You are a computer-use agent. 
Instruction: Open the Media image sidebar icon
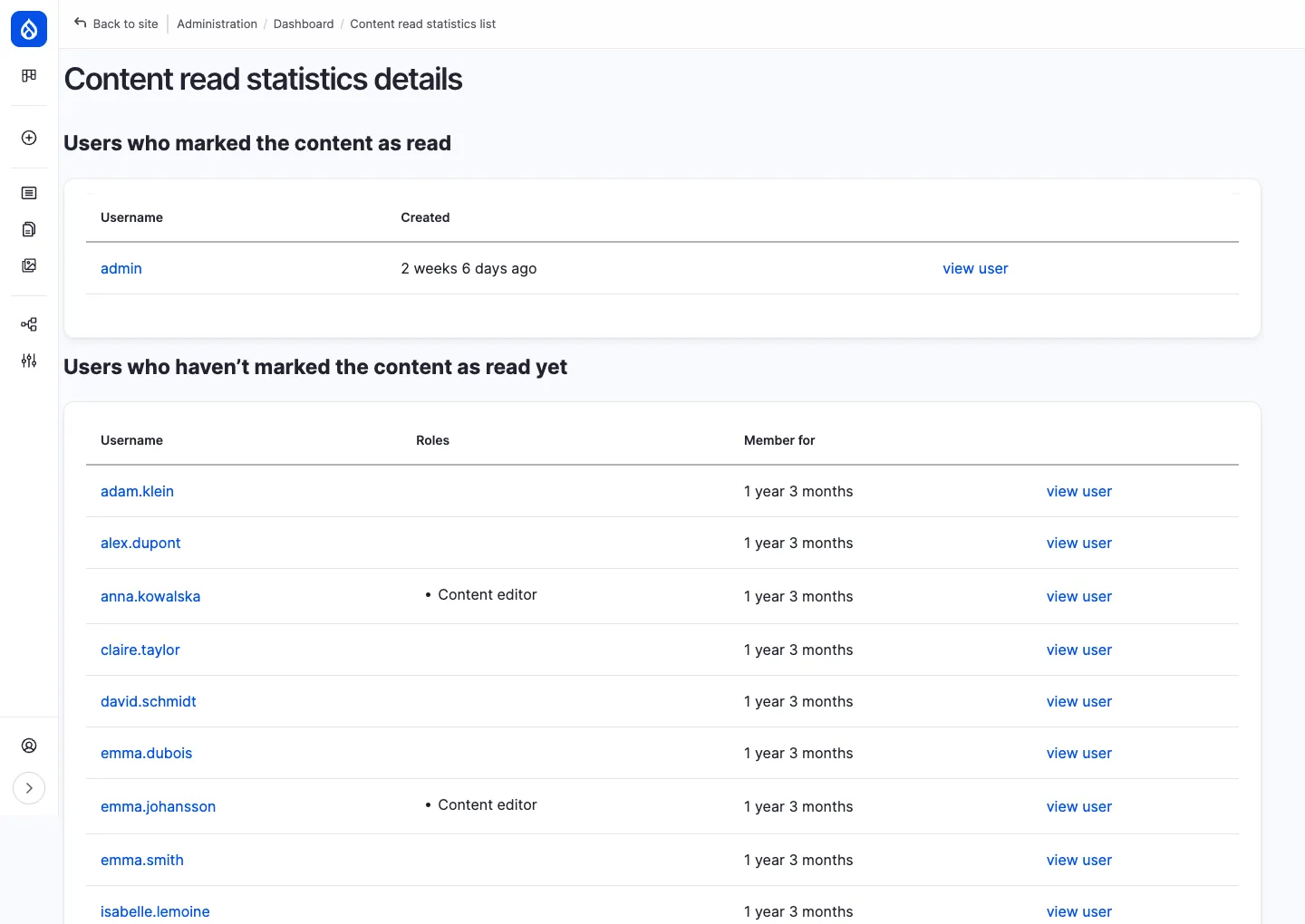pyautogui.click(x=29, y=265)
